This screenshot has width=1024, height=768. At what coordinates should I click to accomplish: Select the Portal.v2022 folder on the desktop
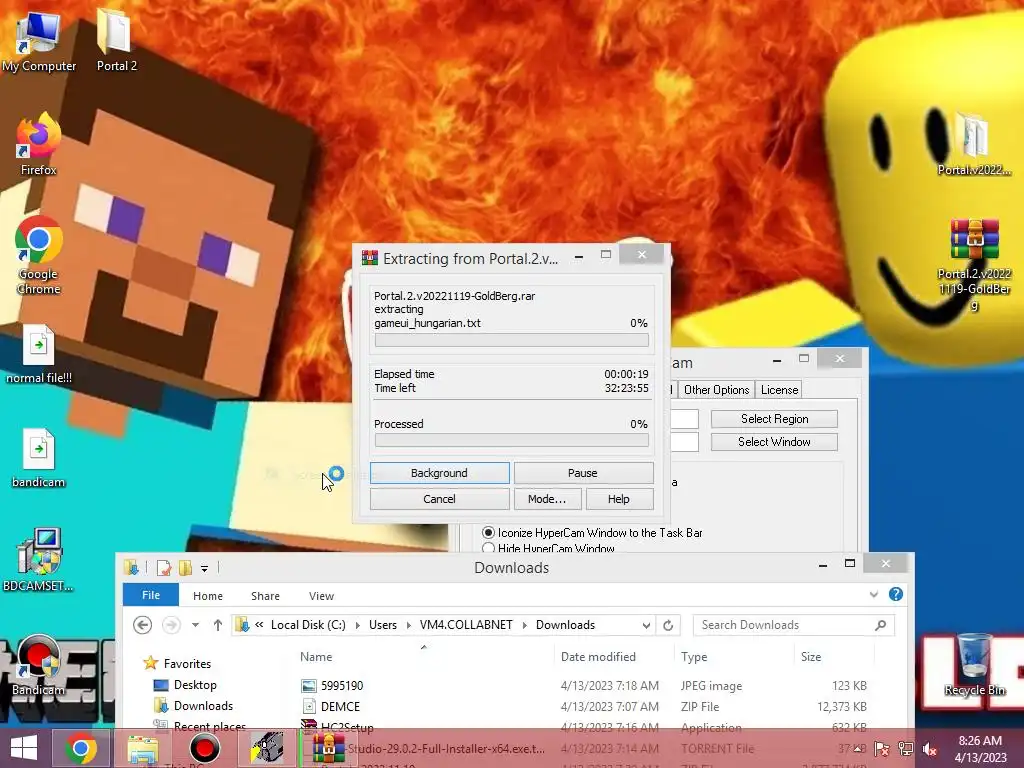[974, 145]
